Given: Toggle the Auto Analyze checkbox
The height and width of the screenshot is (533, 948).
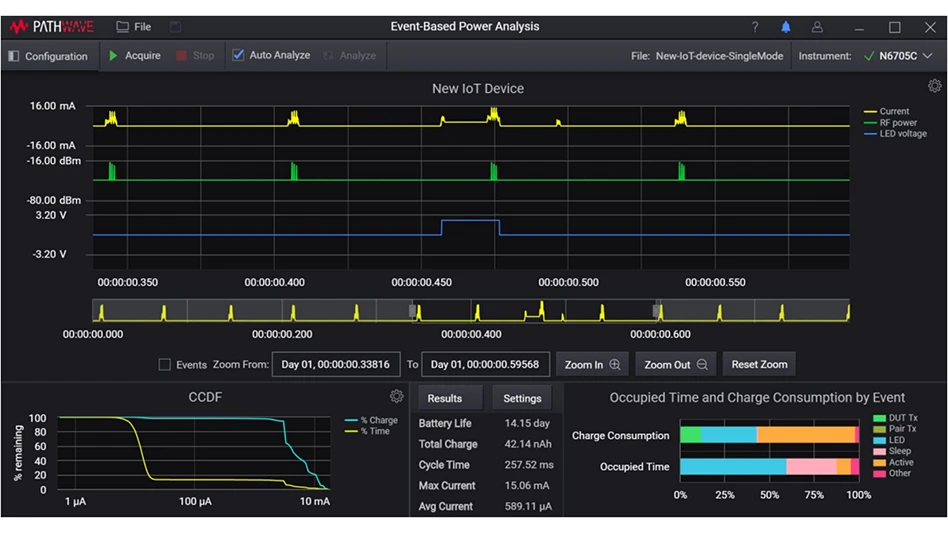Looking at the screenshot, I should [238, 56].
